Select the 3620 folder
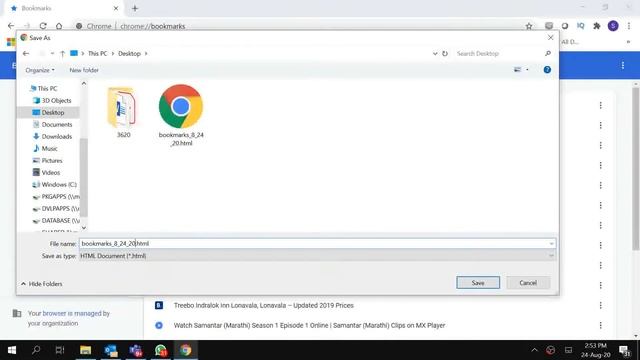This screenshot has height=360, width=640. 123,113
